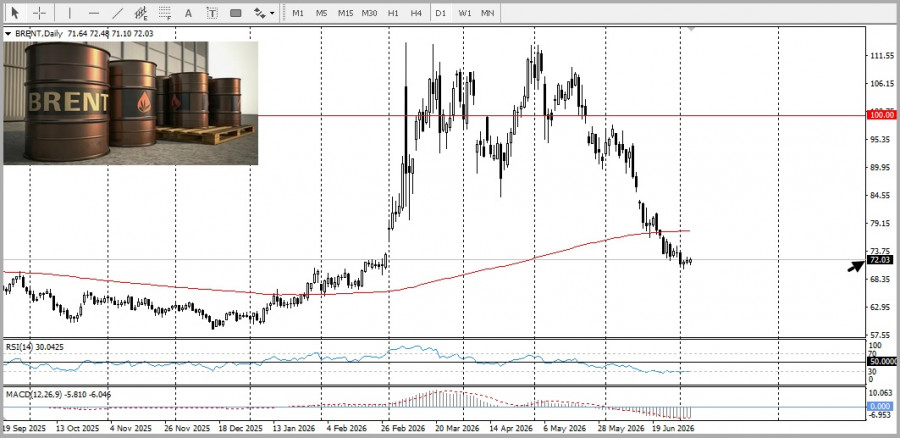Click the BRENT barrels image
This screenshot has height=438, width=900.
coord(131,103)
